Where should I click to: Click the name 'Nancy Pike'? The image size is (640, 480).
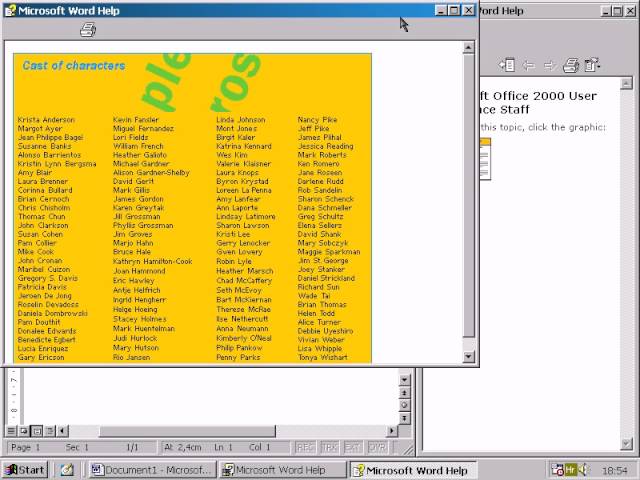(x=317, y=120)
